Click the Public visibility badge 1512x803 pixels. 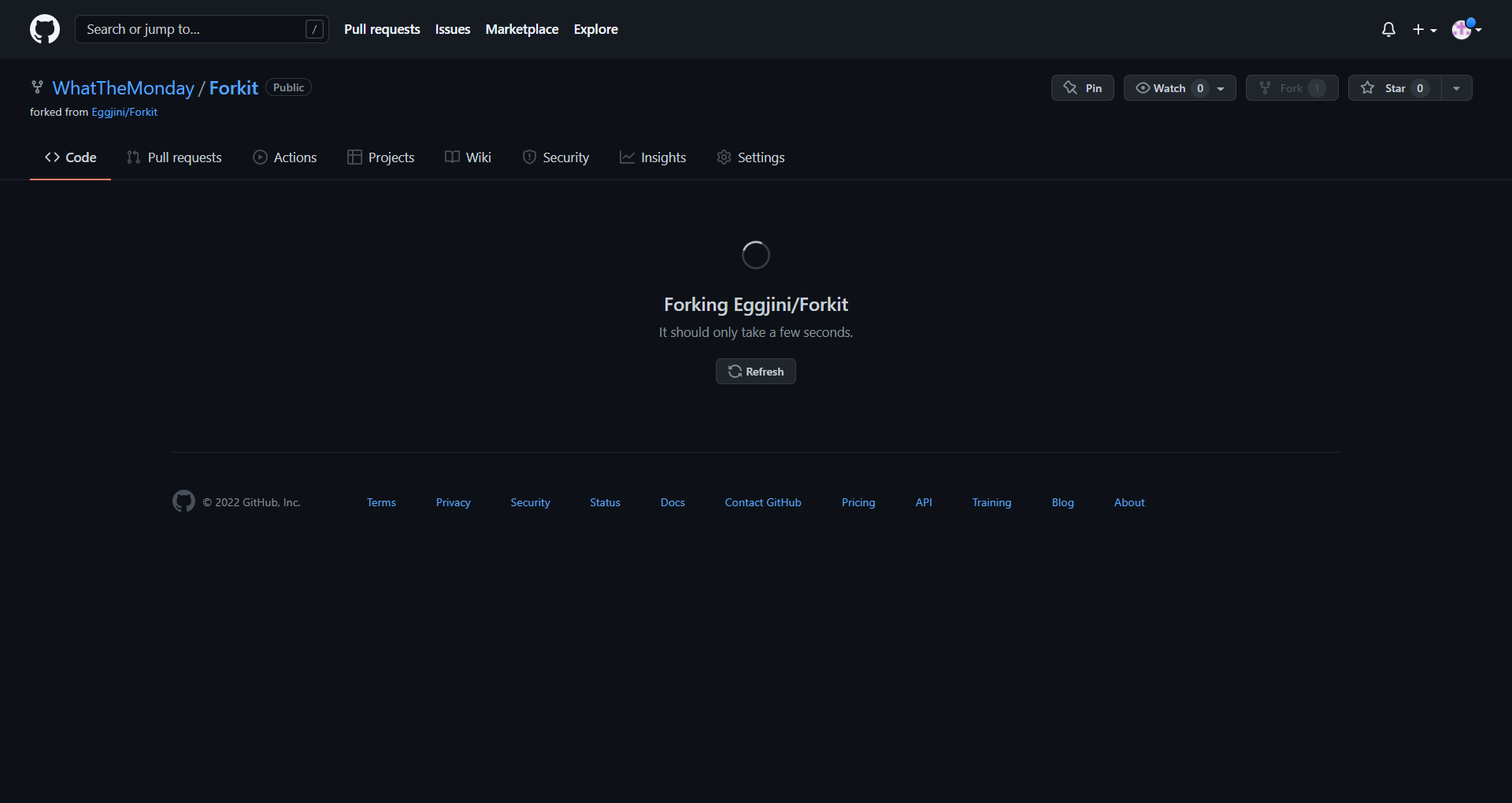[x=288, y=87]
